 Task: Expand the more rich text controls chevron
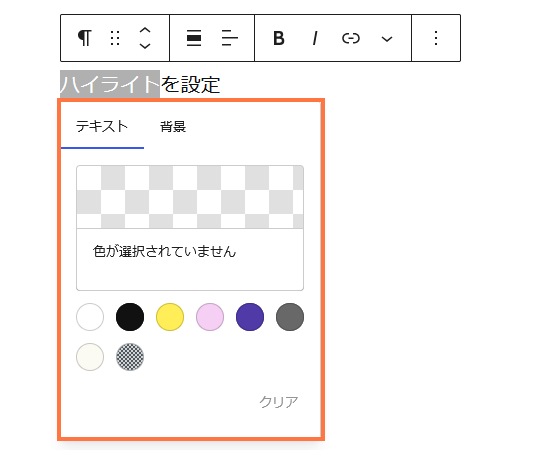pyautogui.click(x=387, y=39)
